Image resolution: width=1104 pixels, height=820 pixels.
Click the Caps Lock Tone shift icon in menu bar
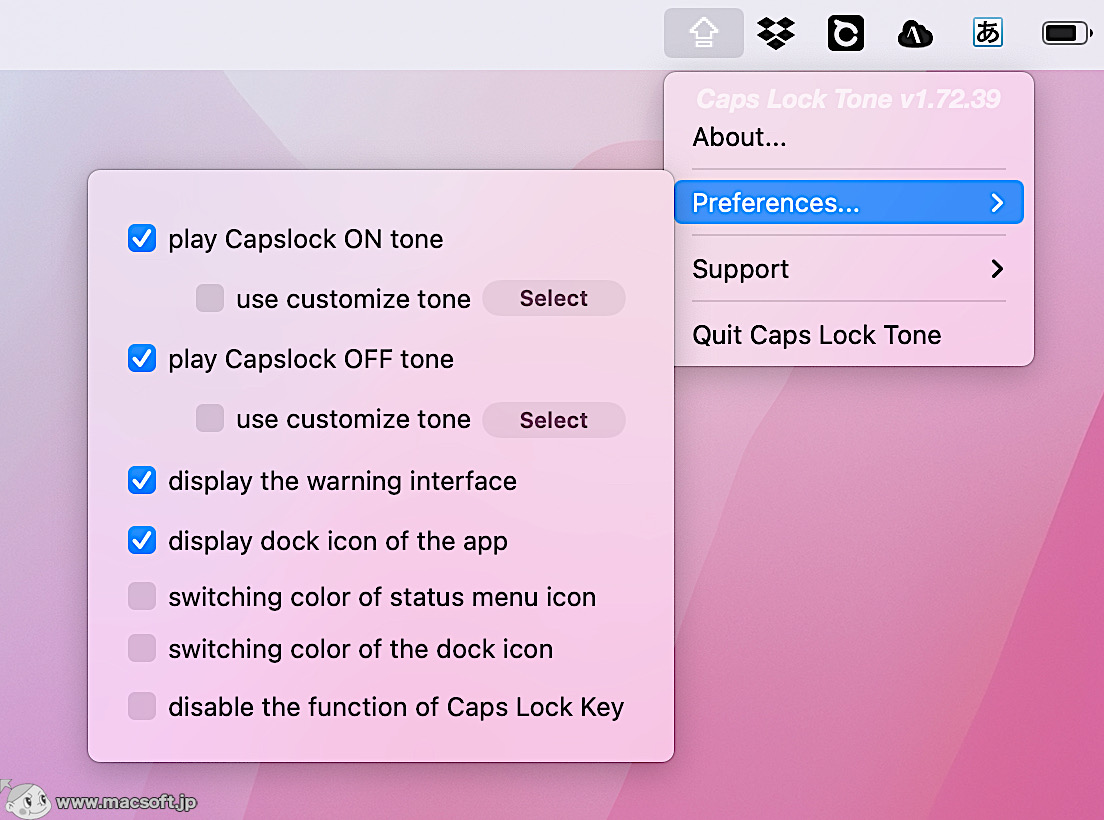[703, 32]
